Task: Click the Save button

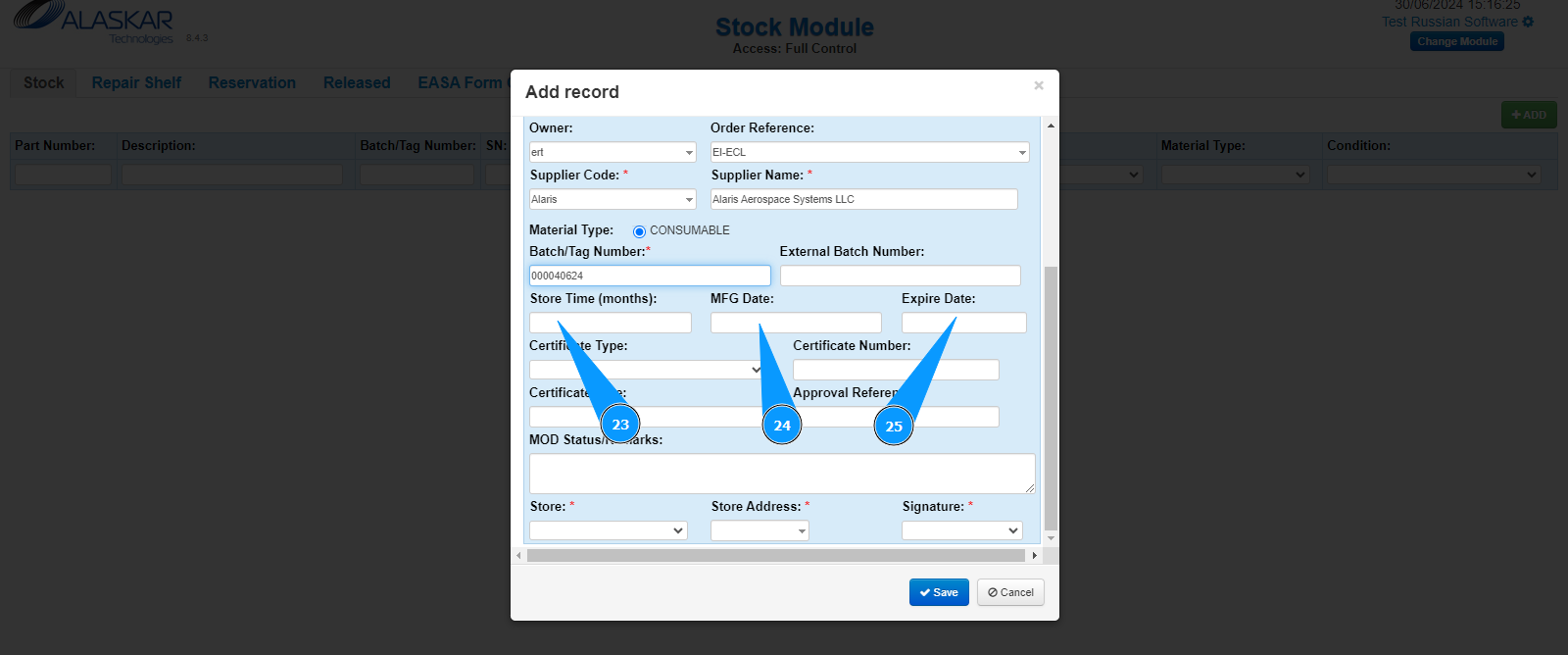Action: click(x=939, y=592)
